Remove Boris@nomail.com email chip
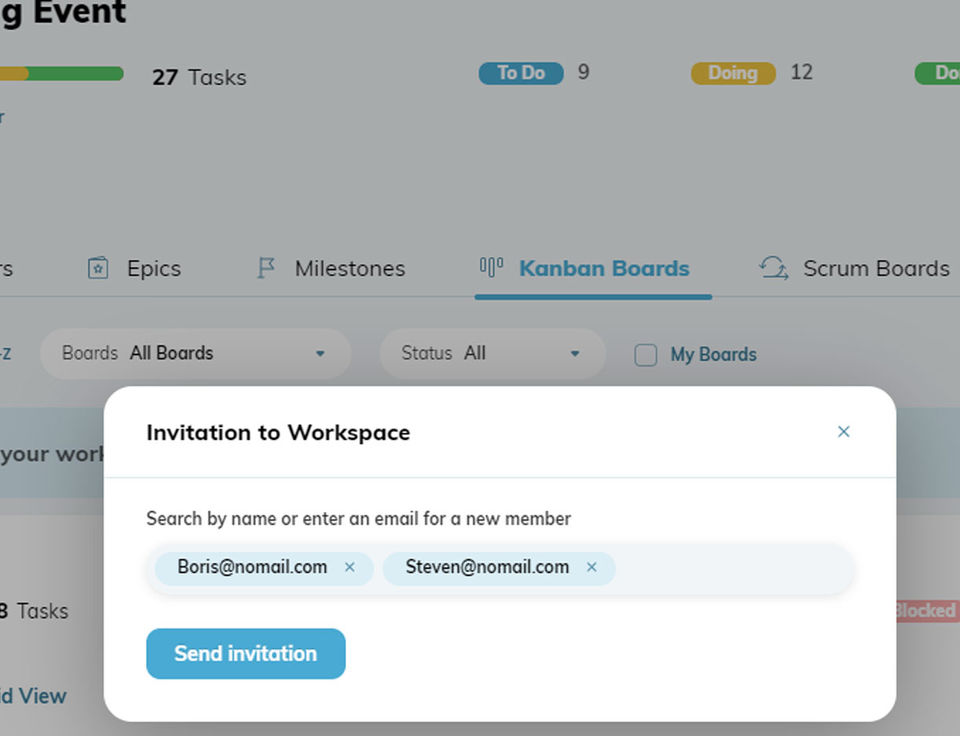The width and height of the screenshot is (960, 736). tap(350, 567)
